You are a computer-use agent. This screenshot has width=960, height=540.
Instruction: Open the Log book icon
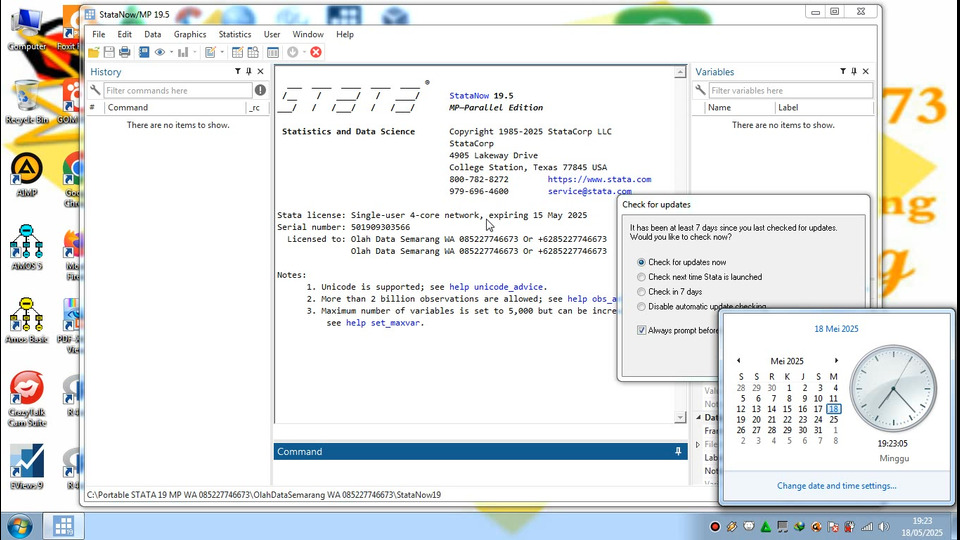[x=142, y=52]
